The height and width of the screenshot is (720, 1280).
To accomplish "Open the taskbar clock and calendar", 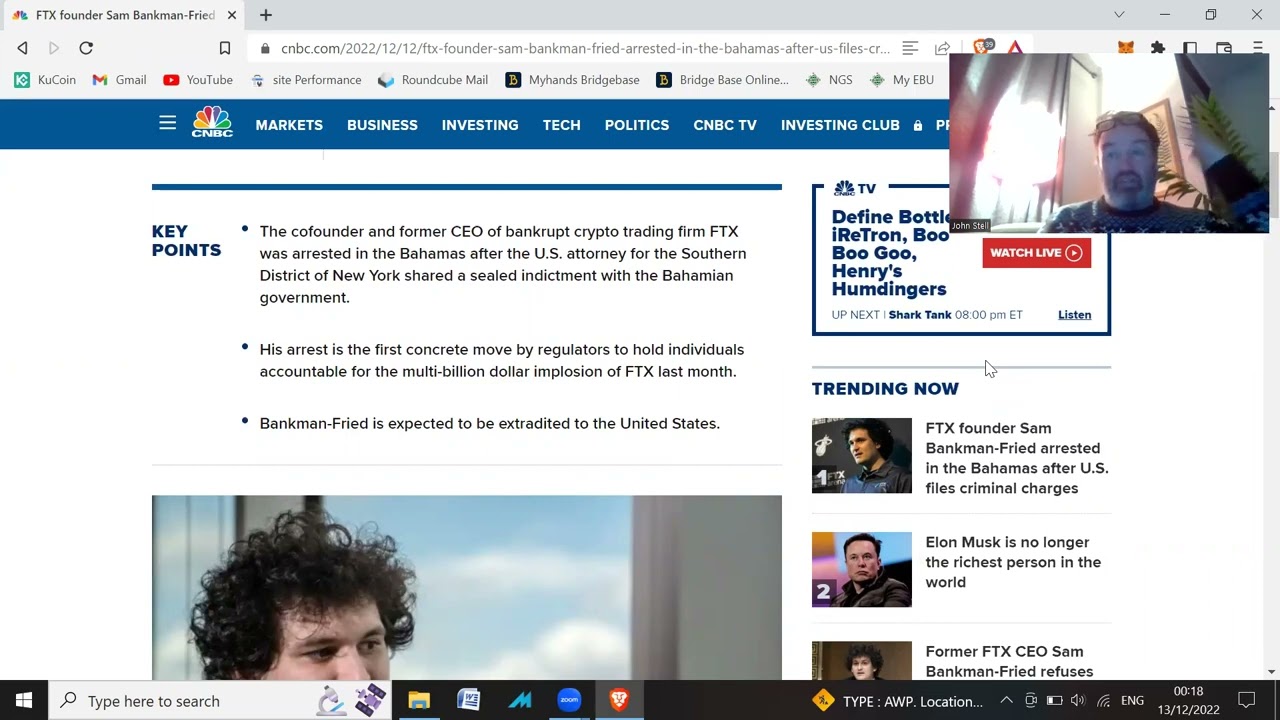I will [x=1189, y=701].
